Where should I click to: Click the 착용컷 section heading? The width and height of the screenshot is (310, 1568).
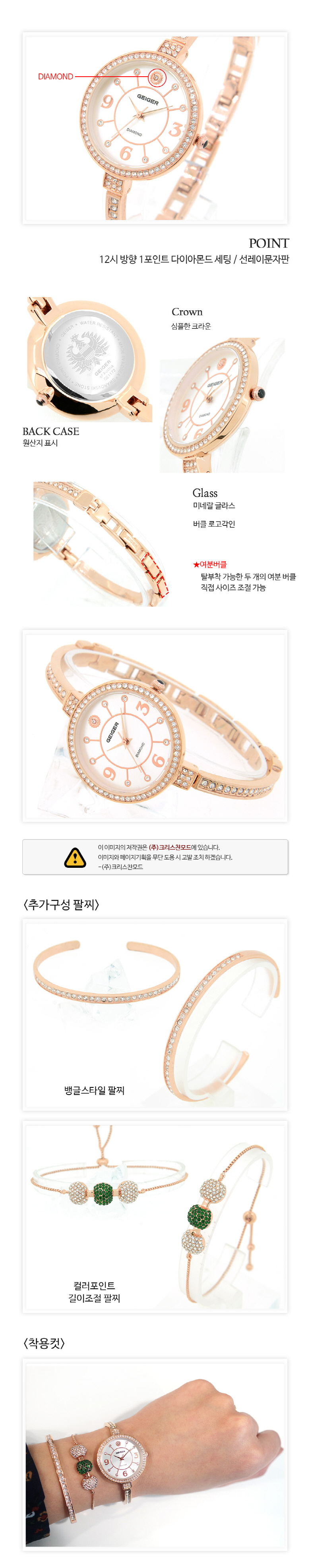(x=44, y=1342)
